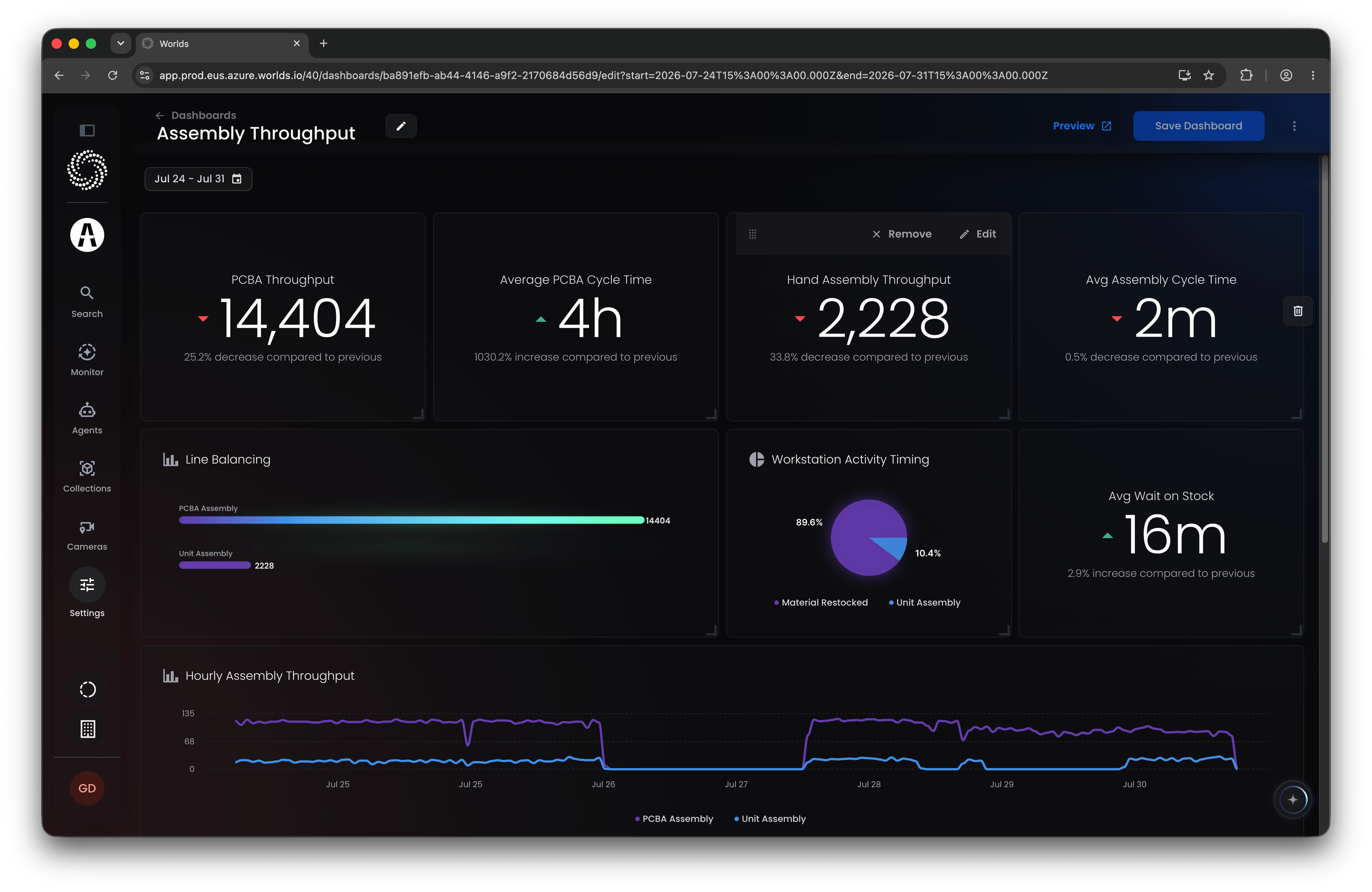Screen dimensions: 1372x892
Task: Toggle Material Restocked legend item
Action: (821, 602)
